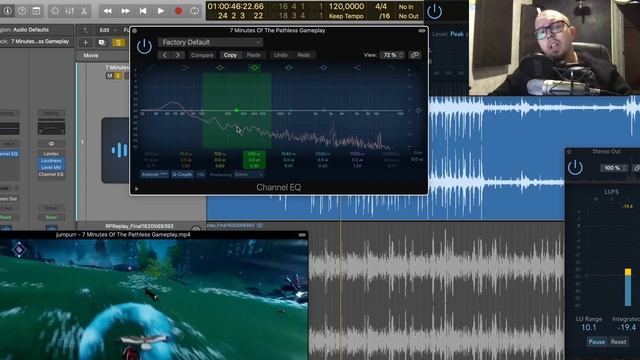Toggle Stereo Out Loudness Meter power button
The width and height of the screenshot is (640, 360).
point(575,167)
